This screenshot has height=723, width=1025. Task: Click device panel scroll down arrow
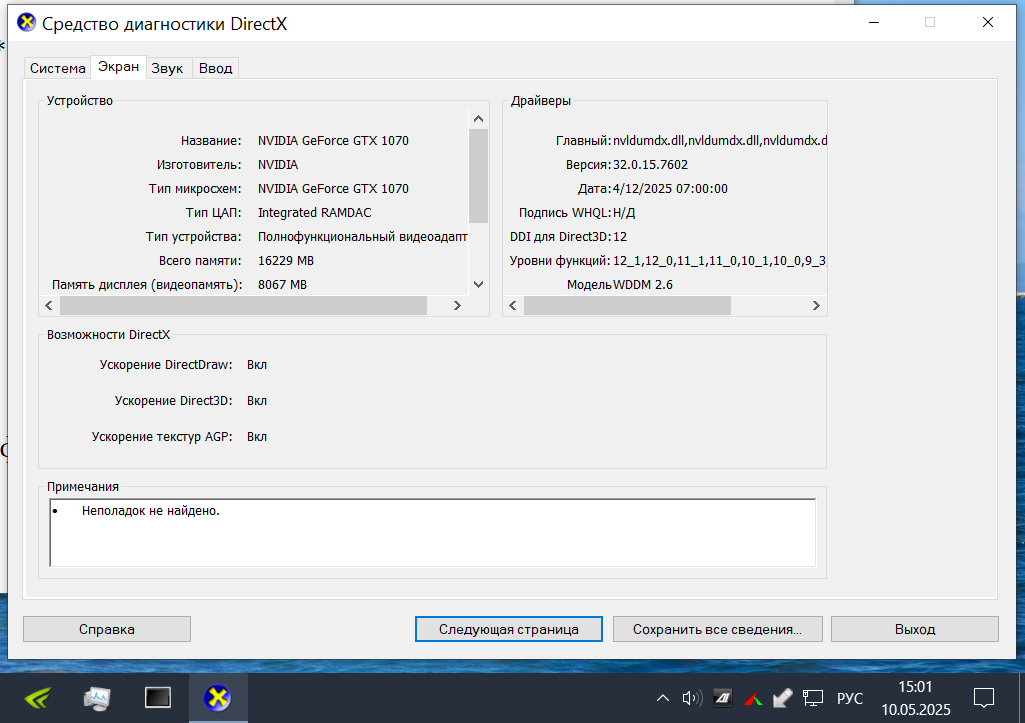[x=479, y=284]
